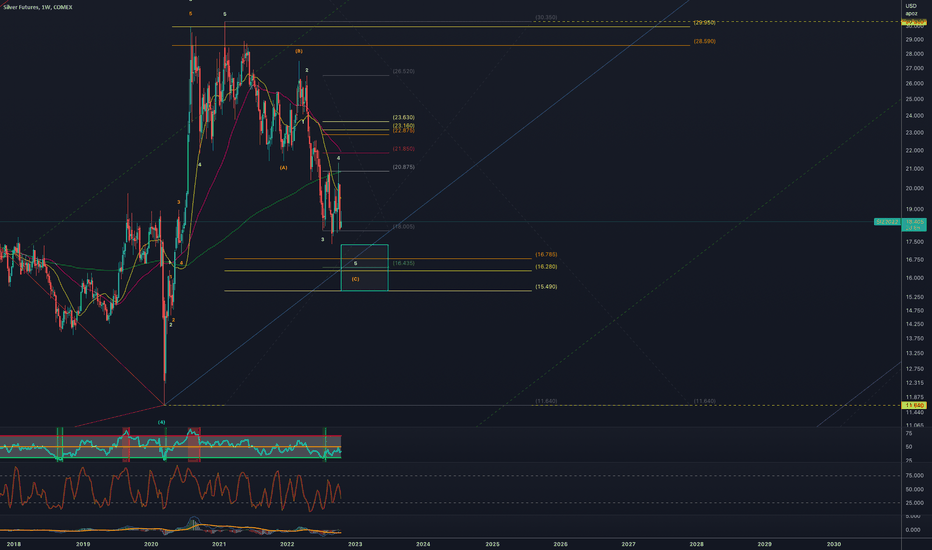Image resolution: width=932 pixels, height=550 pixels.
Task: Click 13.750 on the price axis
Action: 914,338
